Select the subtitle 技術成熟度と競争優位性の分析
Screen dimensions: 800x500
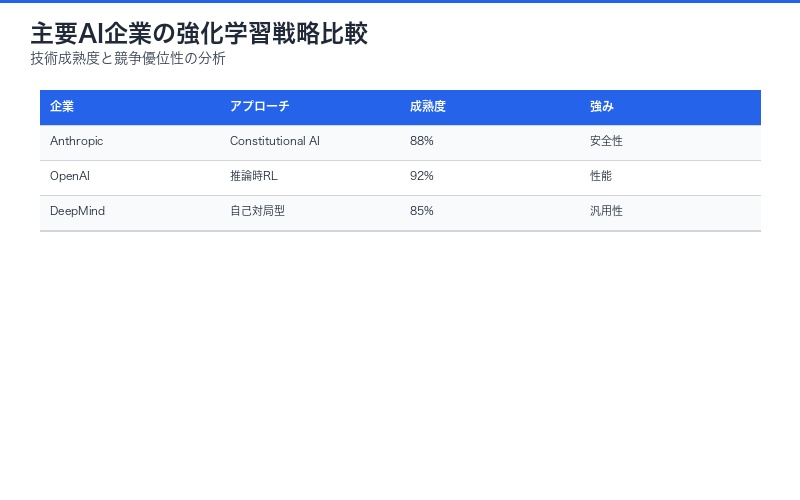coord(128,58)
